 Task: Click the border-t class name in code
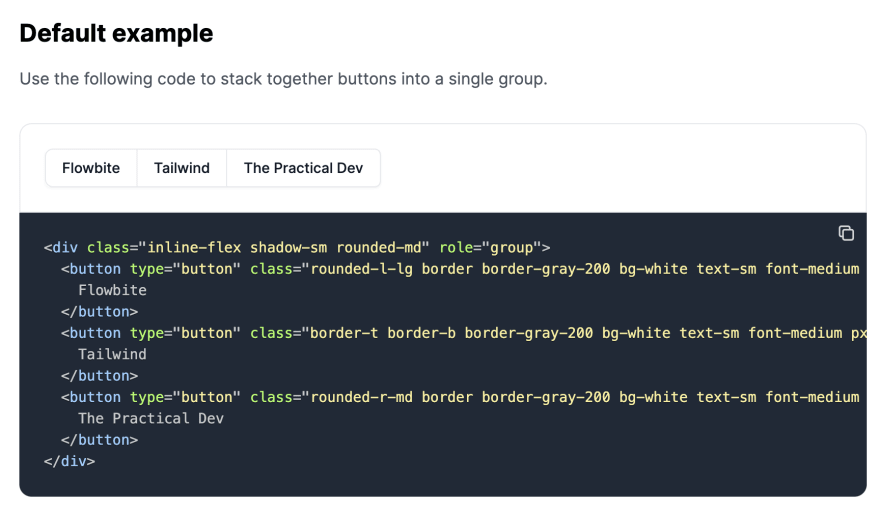(344, 333)
